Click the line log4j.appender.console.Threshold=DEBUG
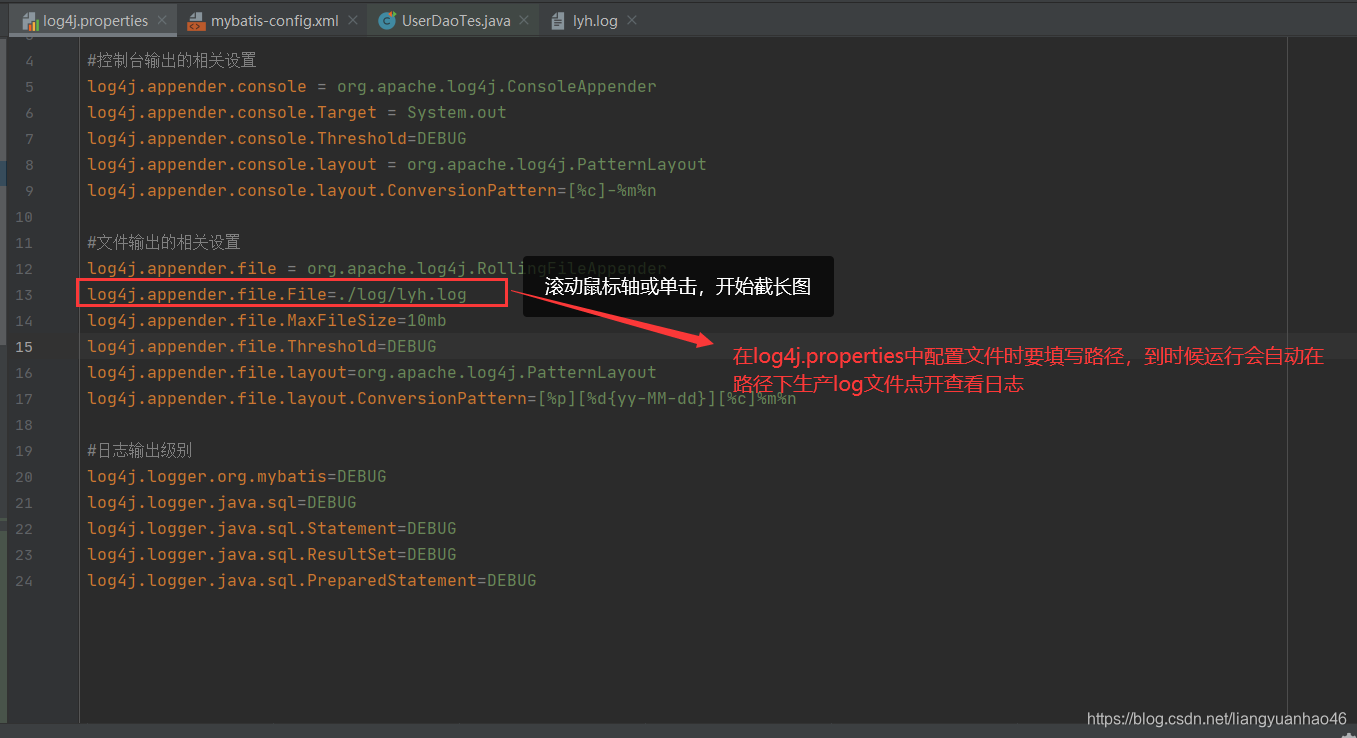Image resolution: width=1357 pixels, height=738 pixels. (277, 139)
